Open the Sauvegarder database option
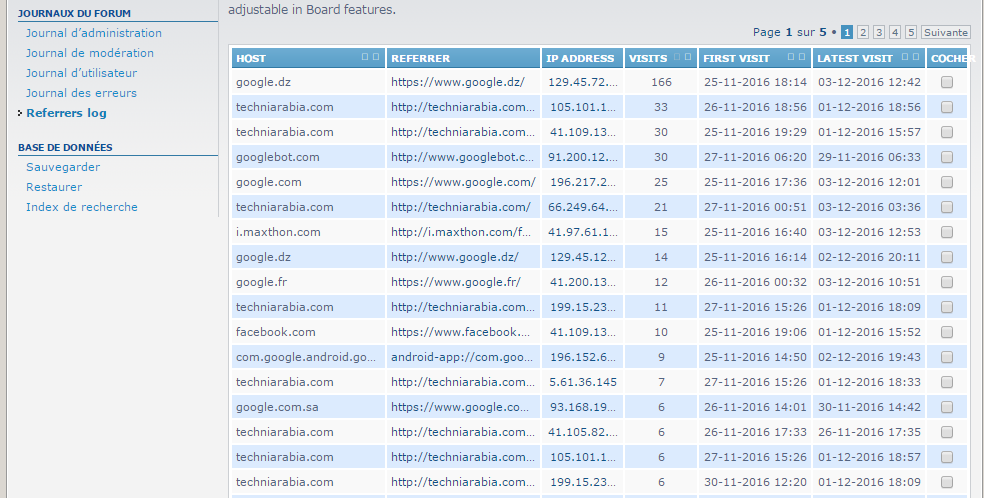The height and width of the screenshot is (498, 984). (x=63, y=167)
